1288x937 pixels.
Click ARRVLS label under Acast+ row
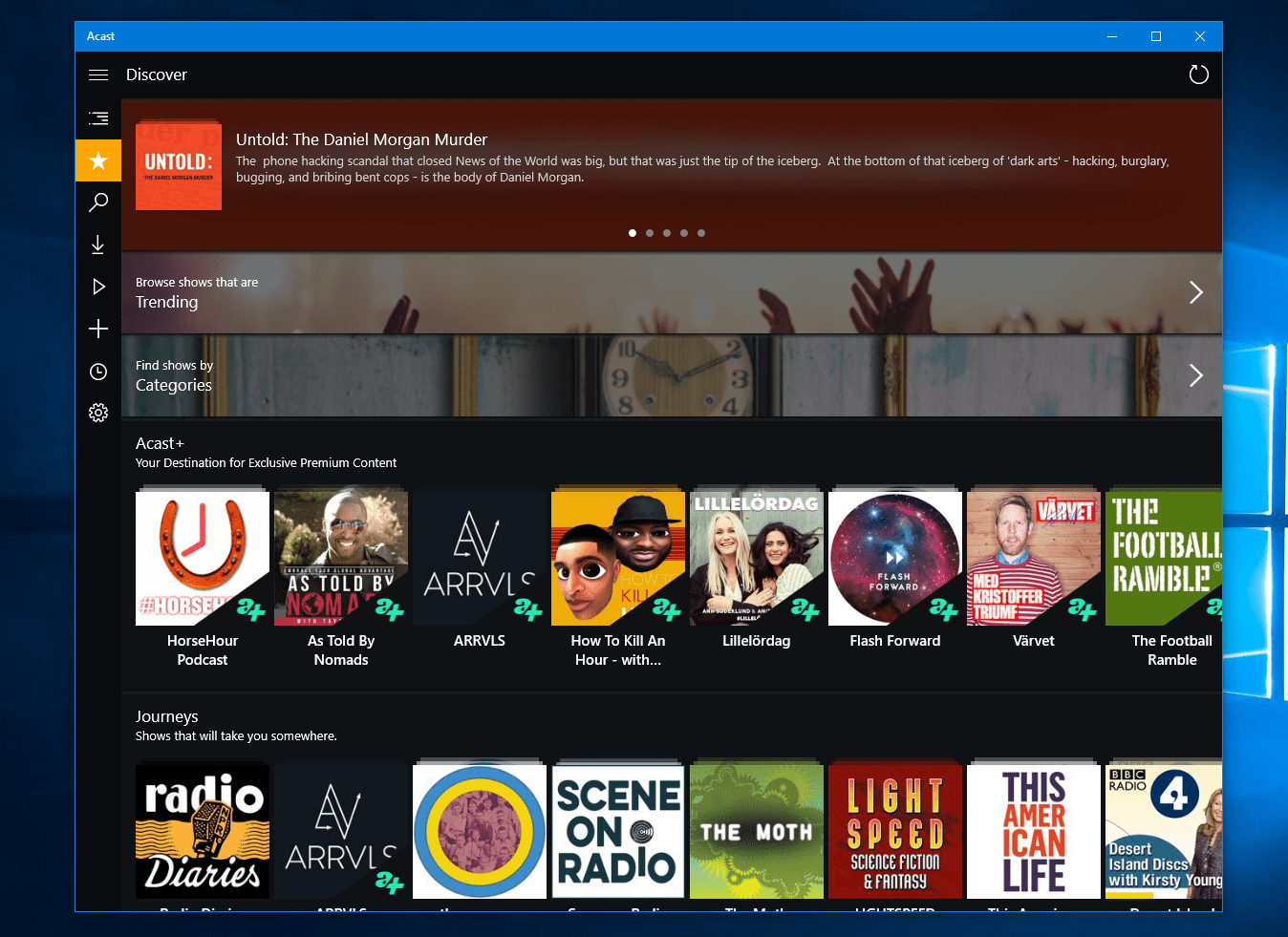click(x=480, y=641)
